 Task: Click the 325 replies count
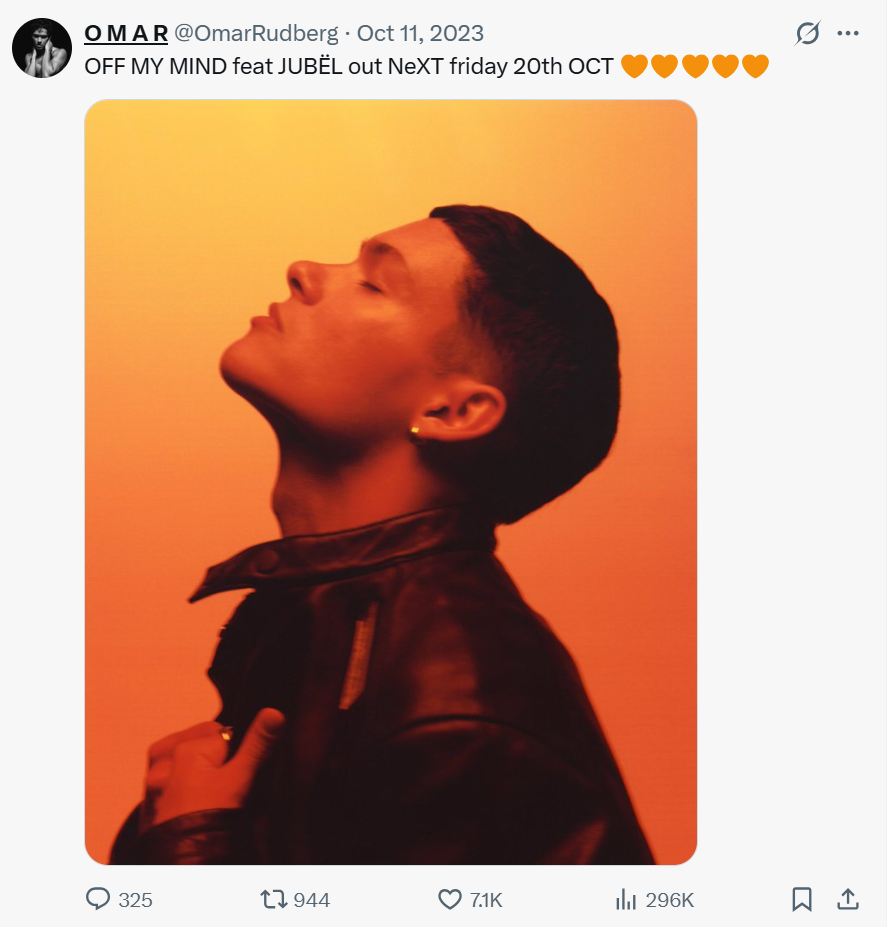tap(135, 900)
